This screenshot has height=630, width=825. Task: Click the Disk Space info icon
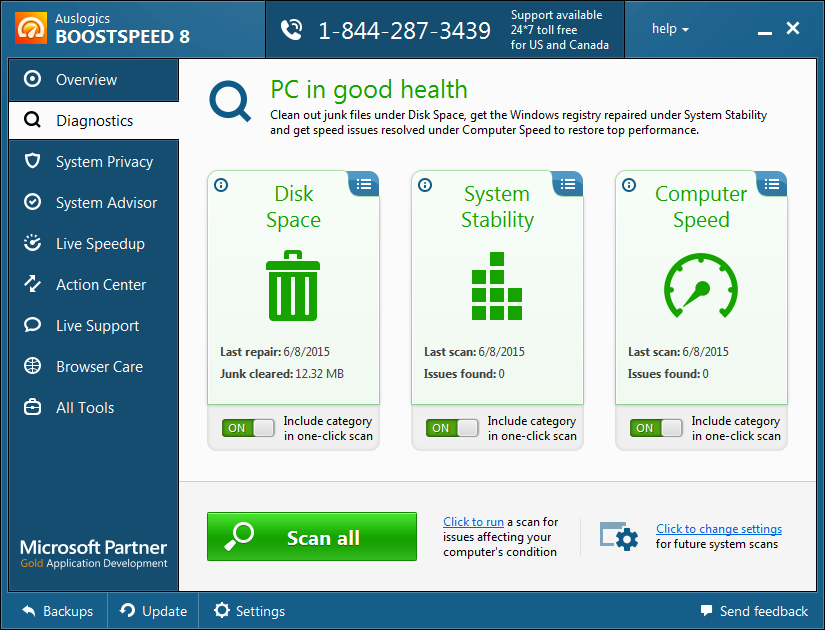tap(221, 185)
